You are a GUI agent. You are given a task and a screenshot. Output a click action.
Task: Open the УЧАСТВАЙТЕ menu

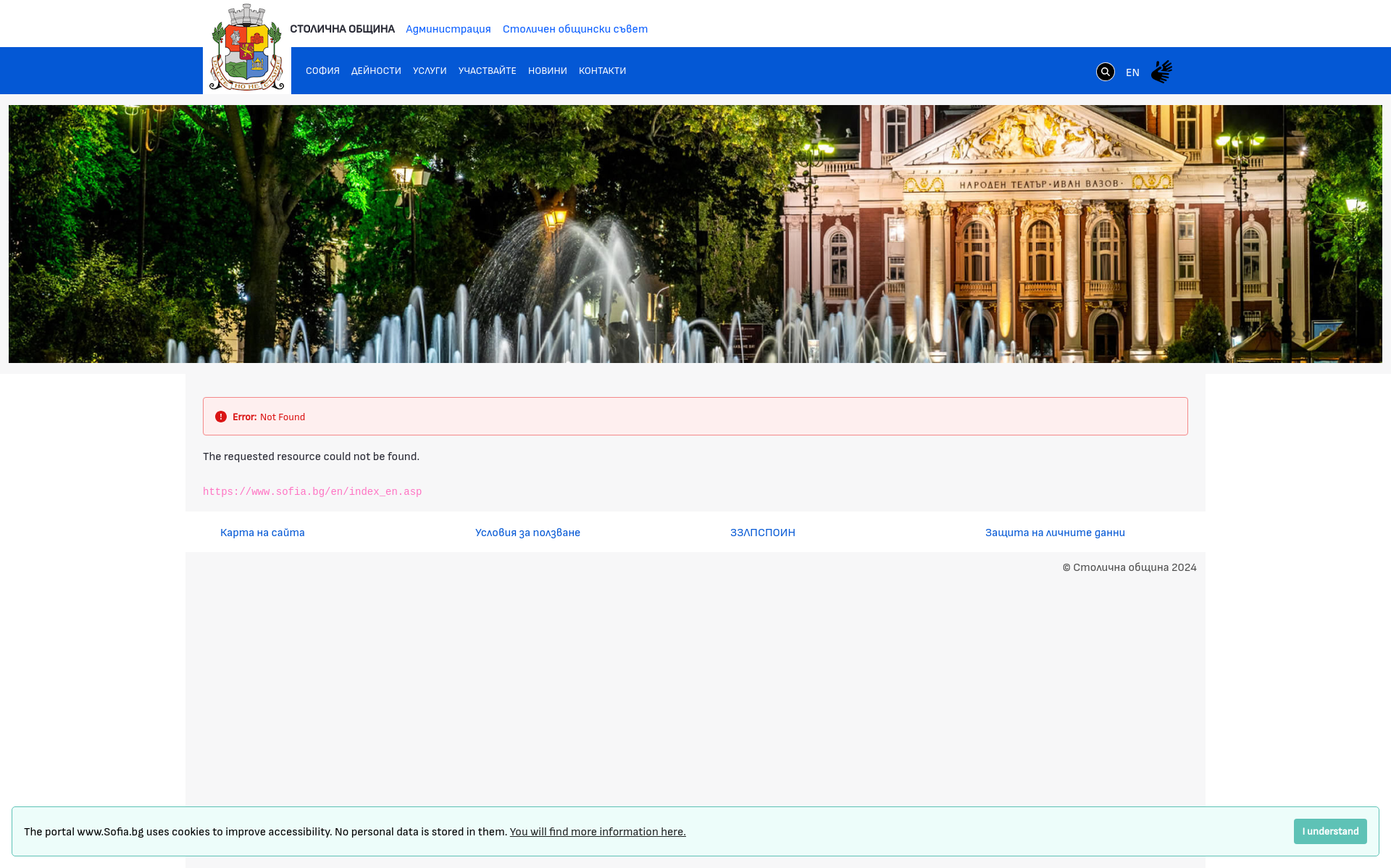(x=487, y=71)
